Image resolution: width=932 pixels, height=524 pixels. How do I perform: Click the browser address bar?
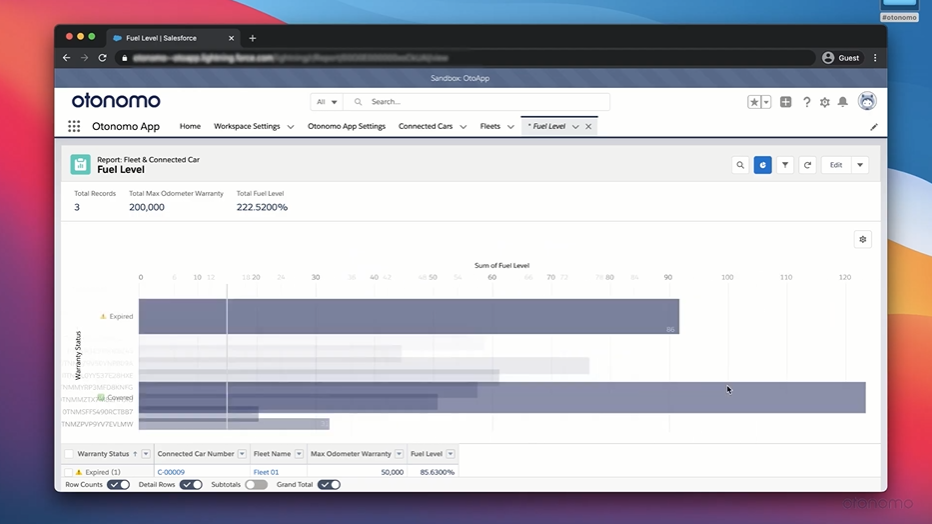point(464,58)
